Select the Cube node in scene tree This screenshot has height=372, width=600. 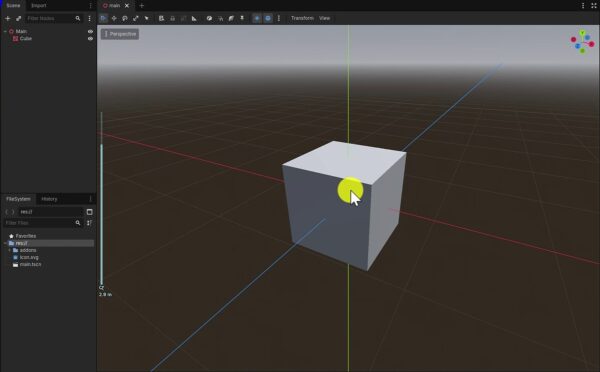pos(26,39)
